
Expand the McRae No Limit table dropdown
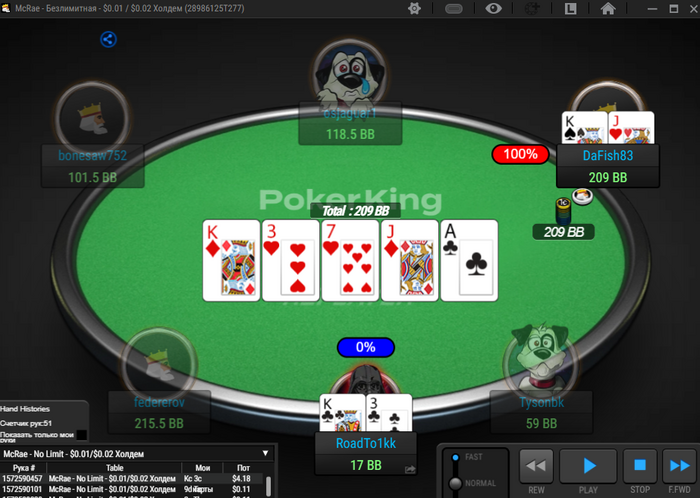(265, 453)
